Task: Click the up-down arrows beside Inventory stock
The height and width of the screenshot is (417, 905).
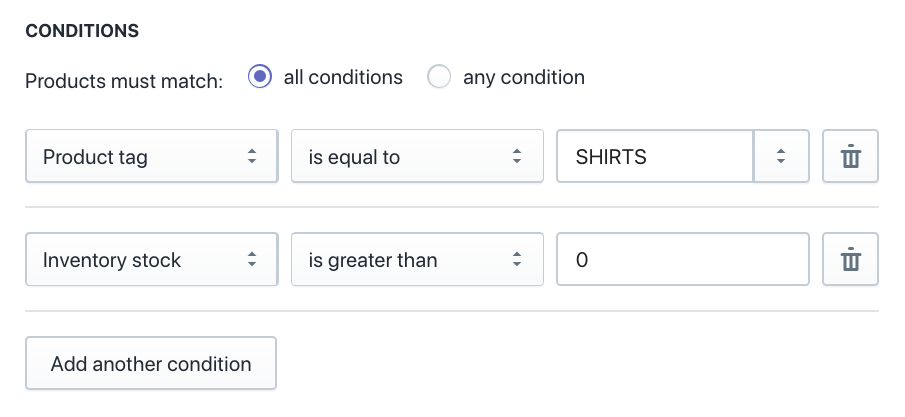Action: coord(252,260)
